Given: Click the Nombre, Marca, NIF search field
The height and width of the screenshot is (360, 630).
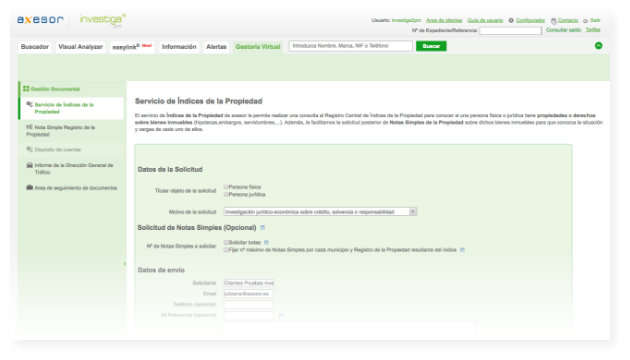Looking at the screenshot, I should [x=350, y=46].
